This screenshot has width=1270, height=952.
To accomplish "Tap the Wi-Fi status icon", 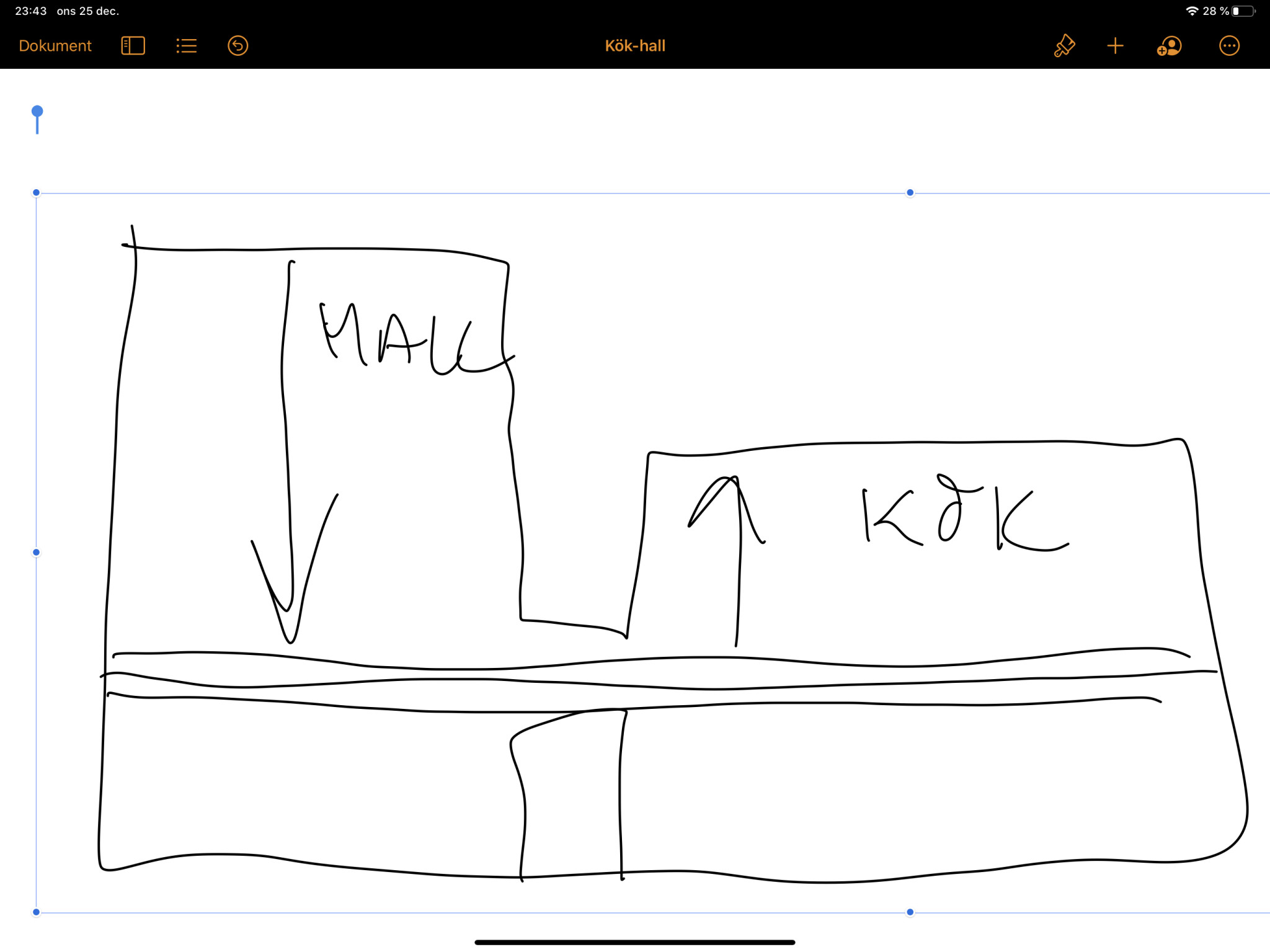I will coord(1191,11).
